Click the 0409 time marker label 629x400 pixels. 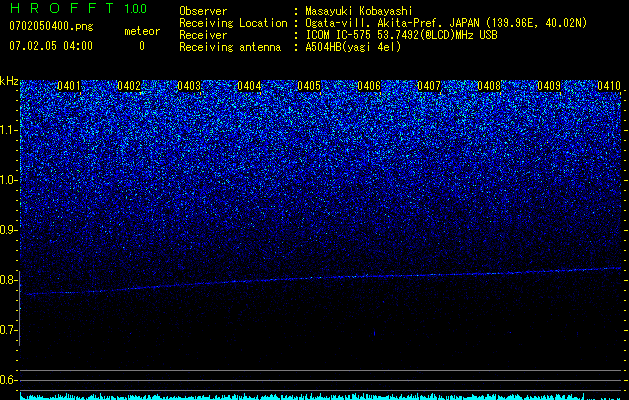click(549, 86)
